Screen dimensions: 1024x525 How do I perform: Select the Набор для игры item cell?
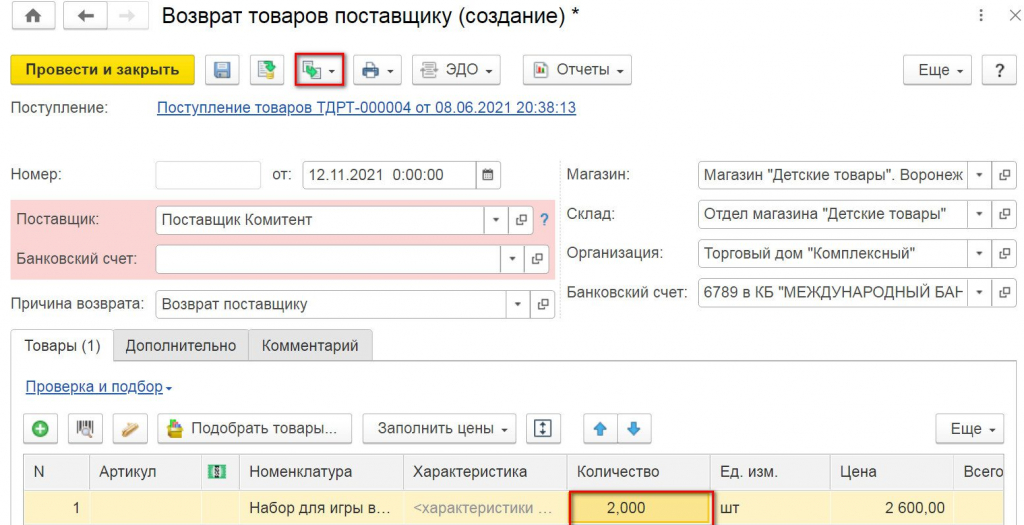pyautogui.click(x=322, y=507)
